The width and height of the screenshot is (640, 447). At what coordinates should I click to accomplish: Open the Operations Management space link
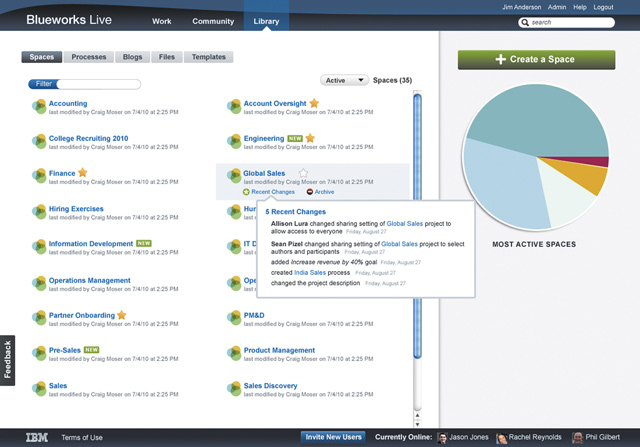(89, 280)
